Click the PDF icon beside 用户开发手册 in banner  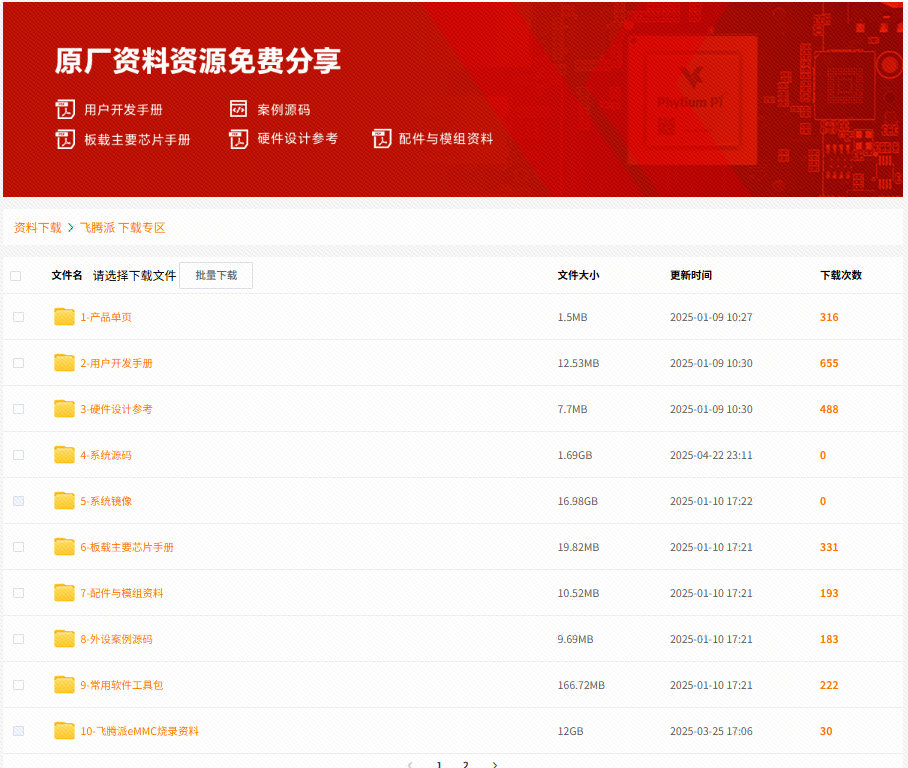point(65,109)
